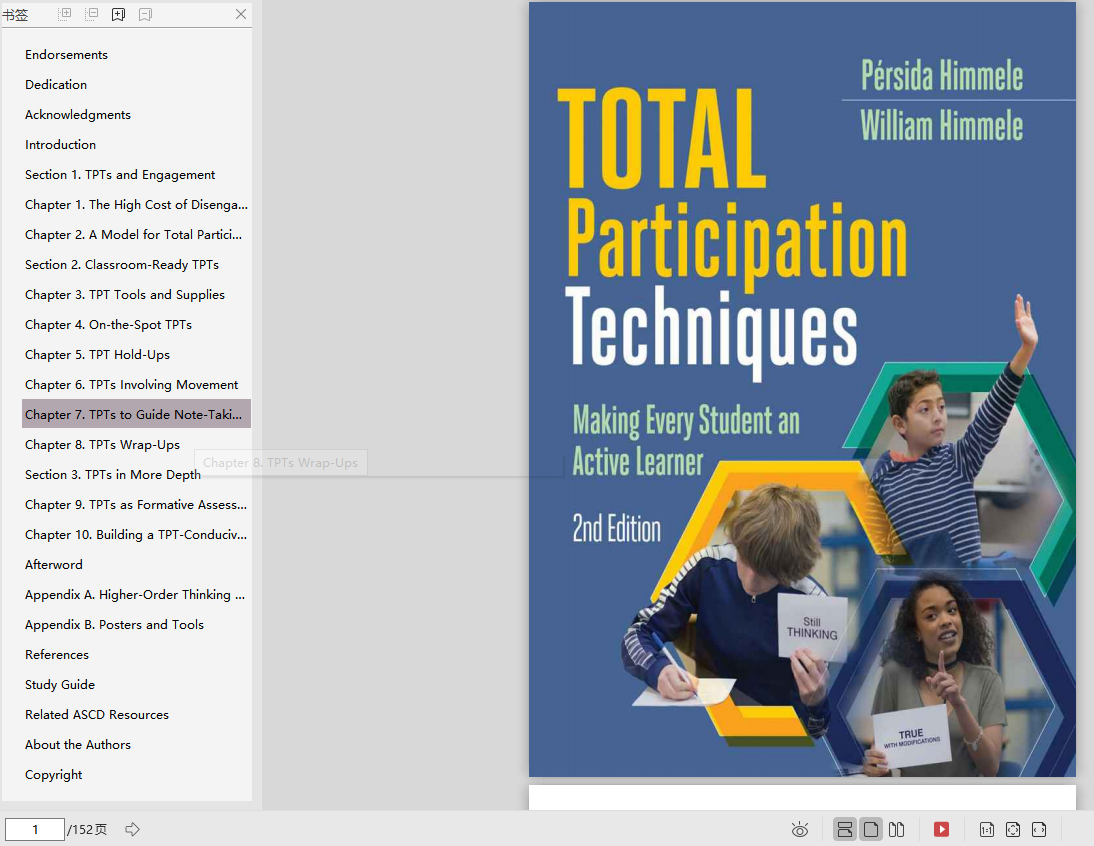Go to the References bookmark

click(x=57, y=654)
